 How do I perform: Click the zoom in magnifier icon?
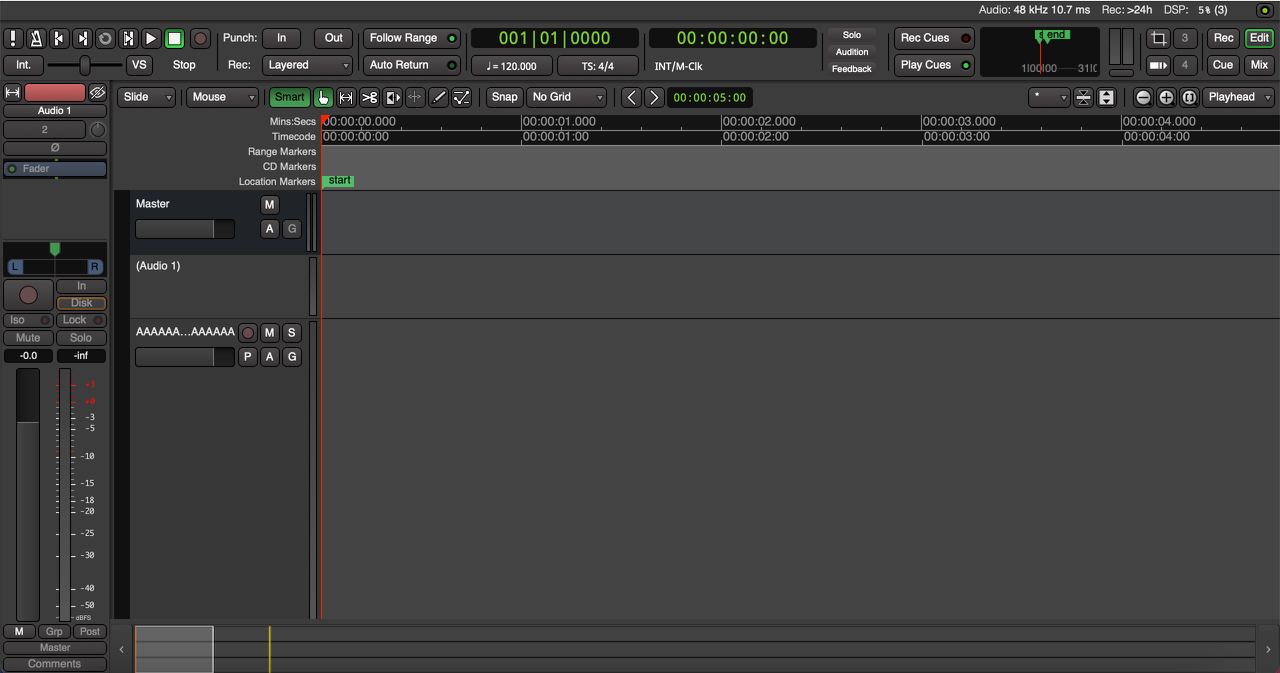tap(1166, 97)
